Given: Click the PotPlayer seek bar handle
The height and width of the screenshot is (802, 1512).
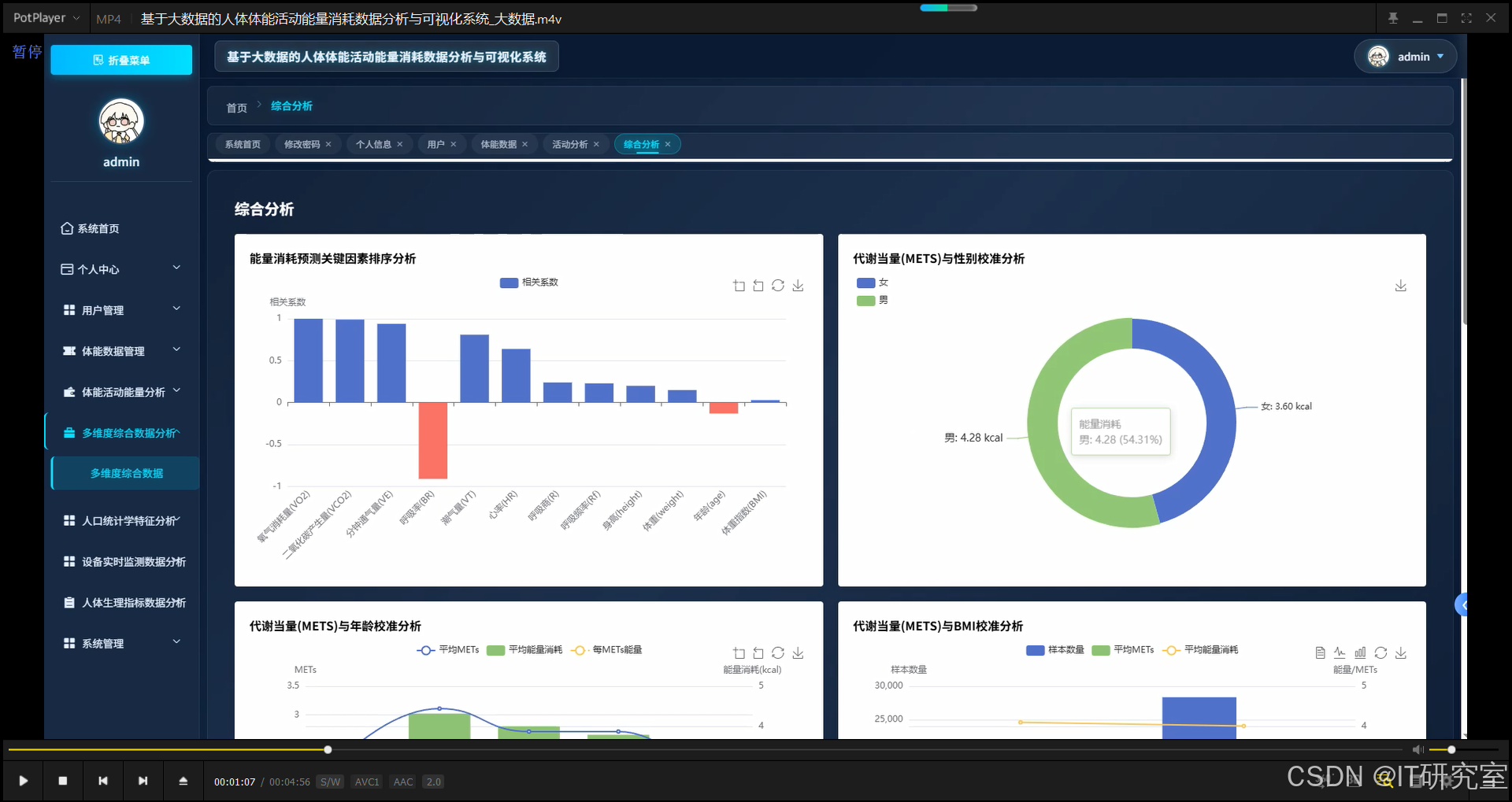Looking at the screenshot, I should 328,750.
